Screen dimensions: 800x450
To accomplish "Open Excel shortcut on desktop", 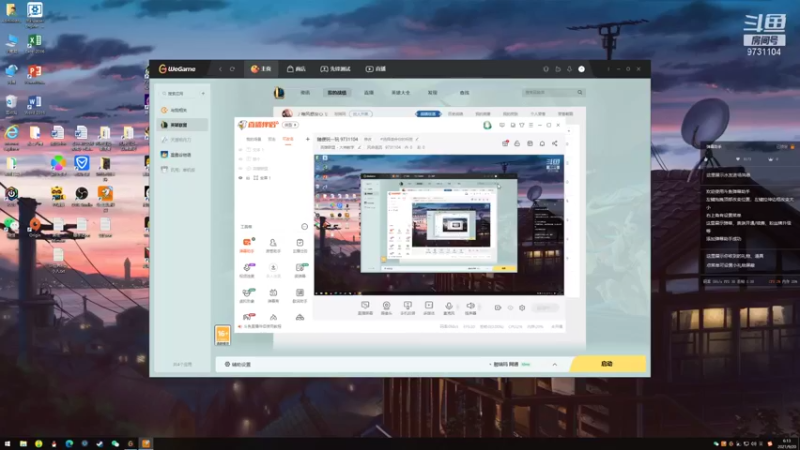I will pos(35,43).
